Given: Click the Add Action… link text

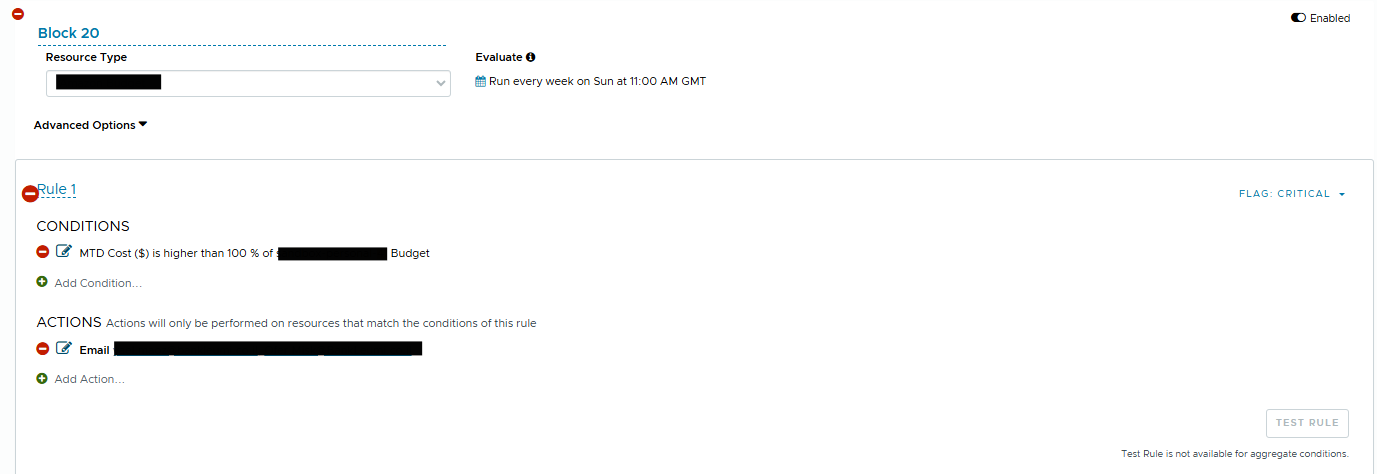Looking at the screenshot, I should coord(90,379).
